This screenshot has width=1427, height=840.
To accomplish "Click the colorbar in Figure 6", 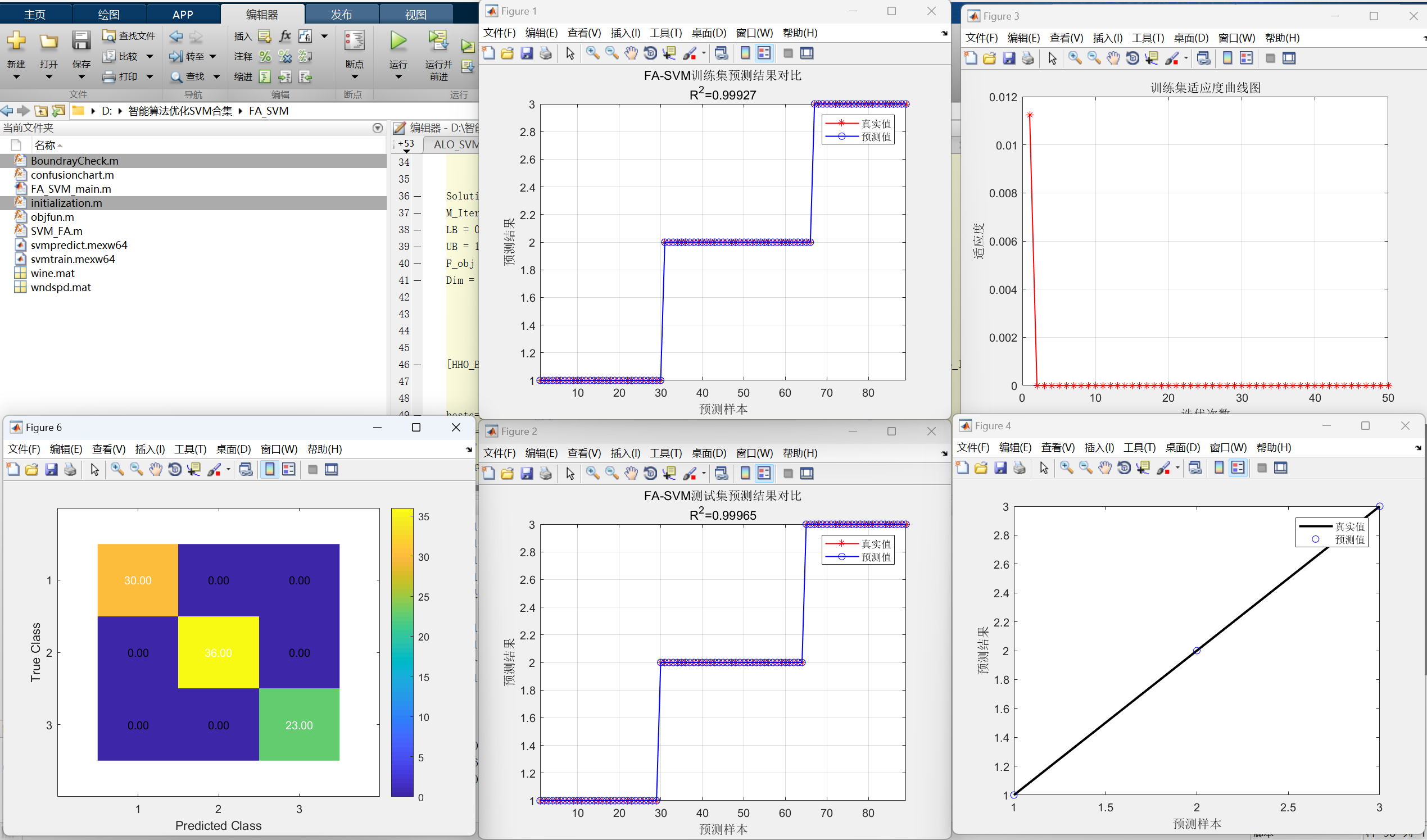I will (x=402, y=652).
